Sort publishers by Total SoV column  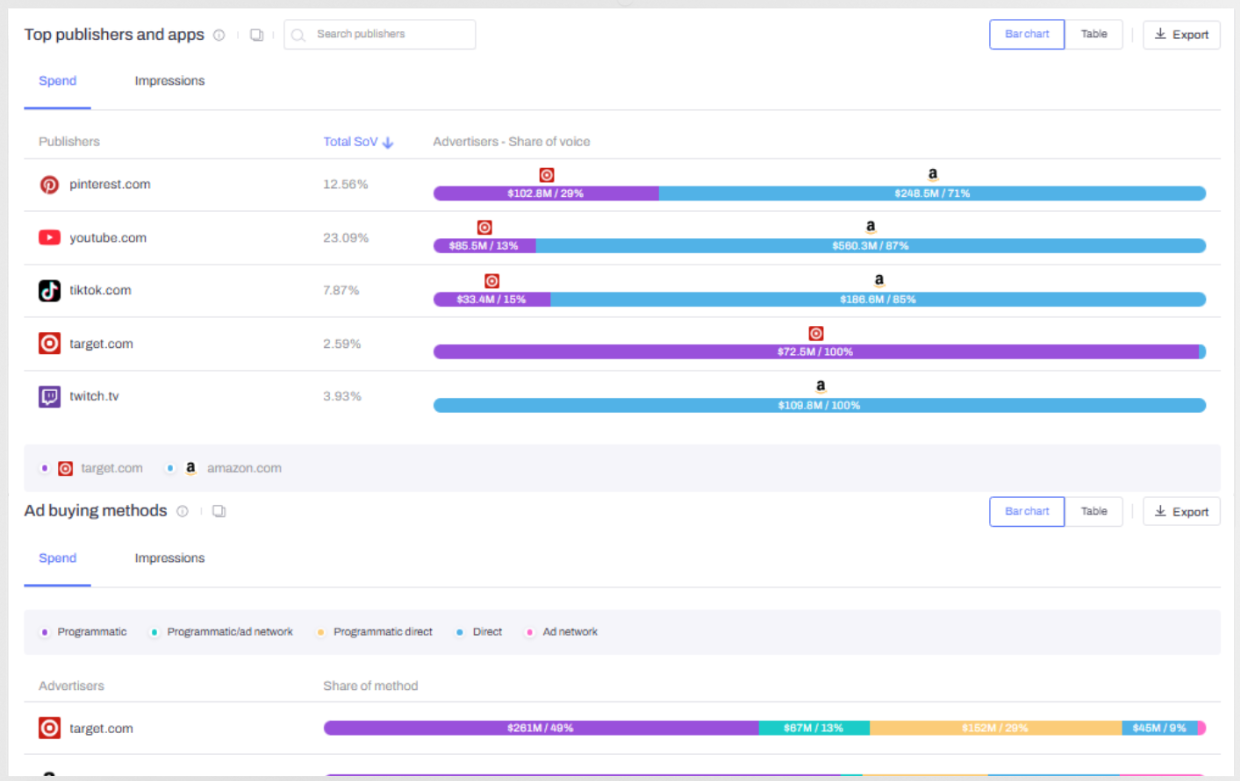point(358,142)
